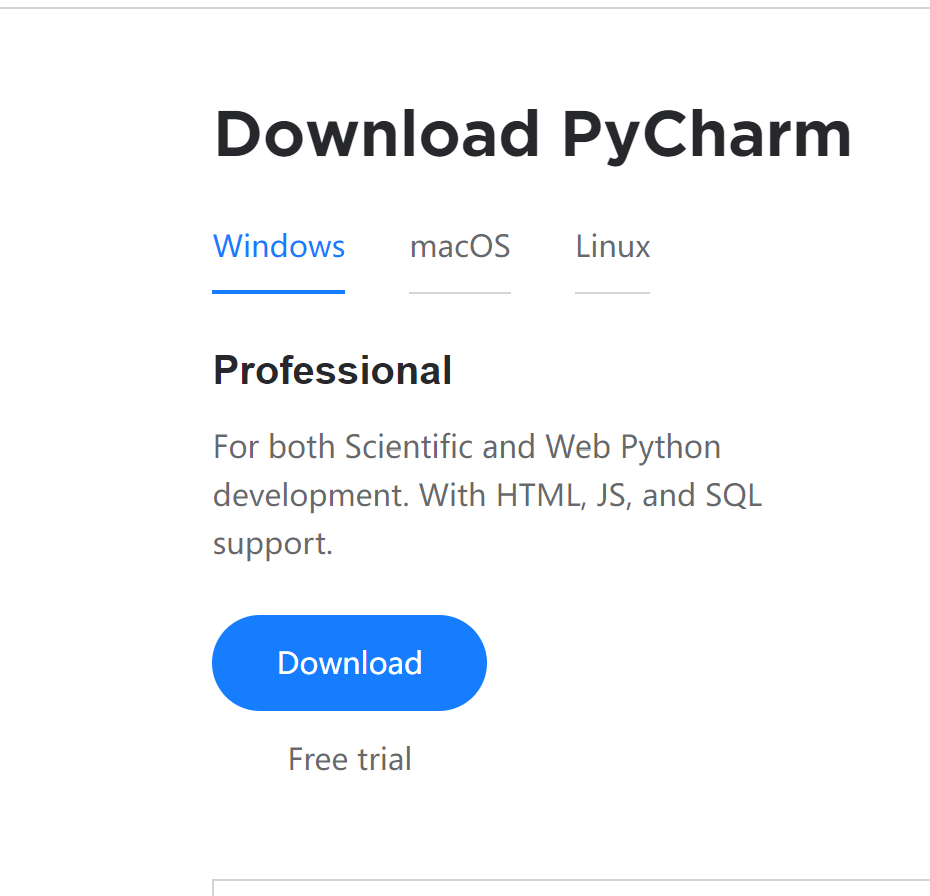The image size is (930, 896).
Task: Select the Linux tab
Action: pos(612,246)
